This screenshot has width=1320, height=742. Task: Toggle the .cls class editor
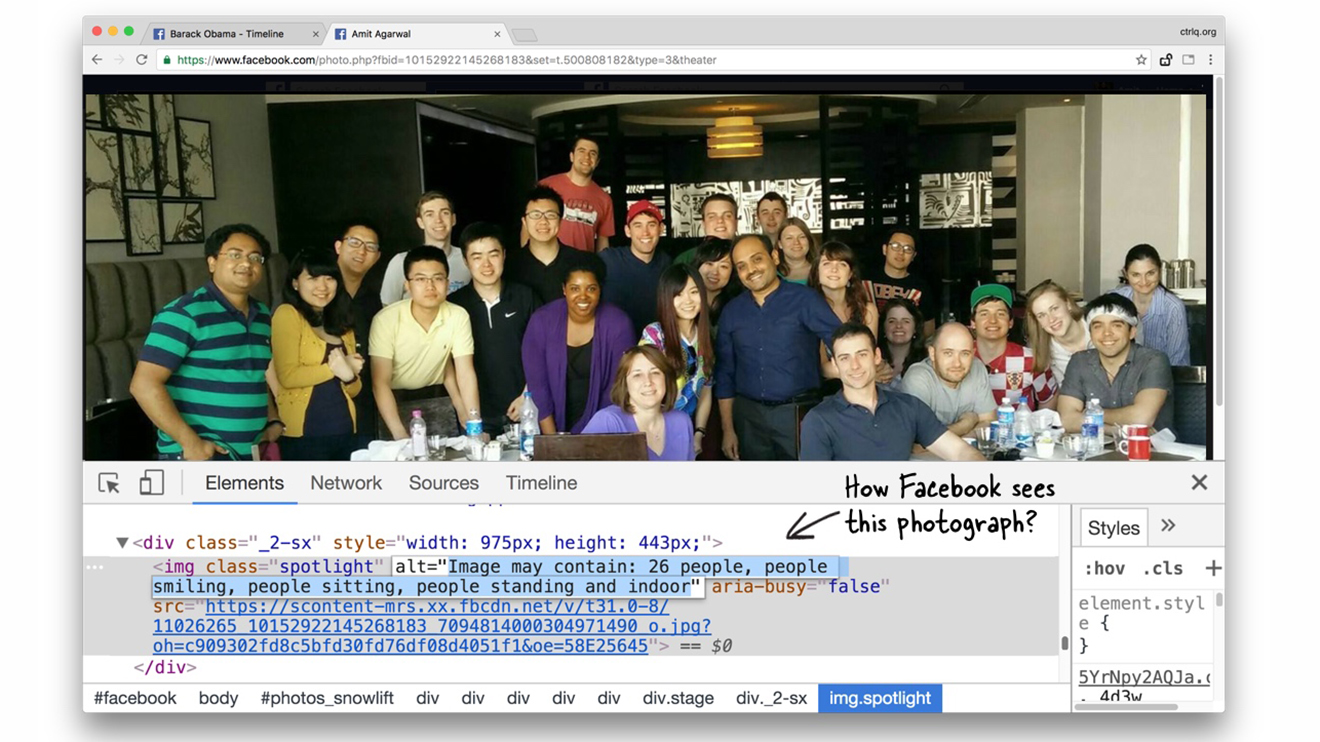tap(1162, 568)
